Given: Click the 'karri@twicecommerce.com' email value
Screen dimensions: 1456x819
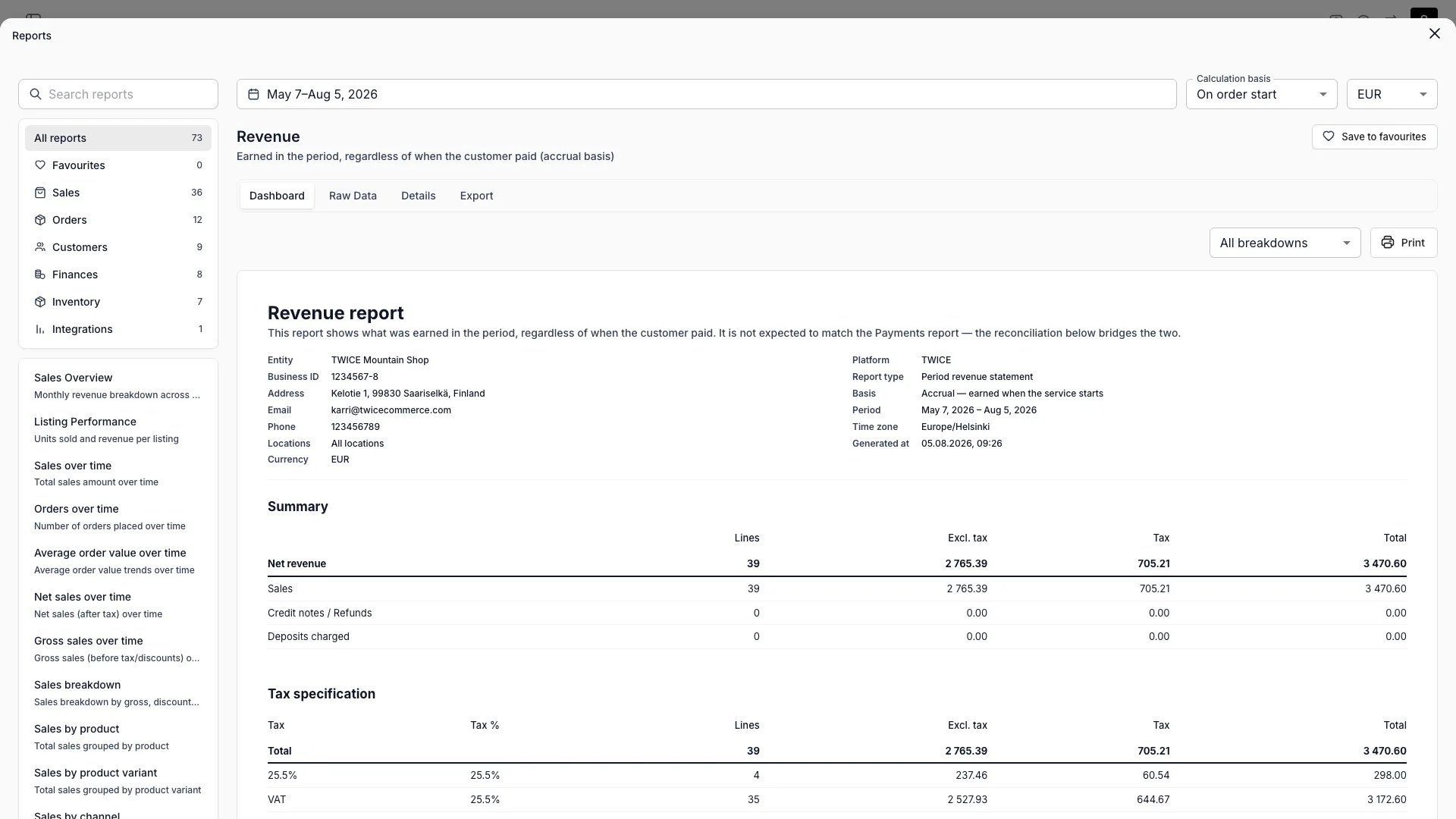Looking at the screenshot, I should 391,410.
